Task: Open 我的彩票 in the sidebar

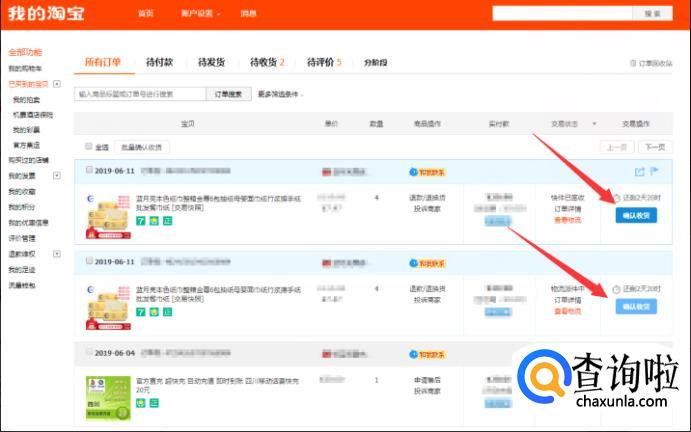Action: tap(26, 130)
